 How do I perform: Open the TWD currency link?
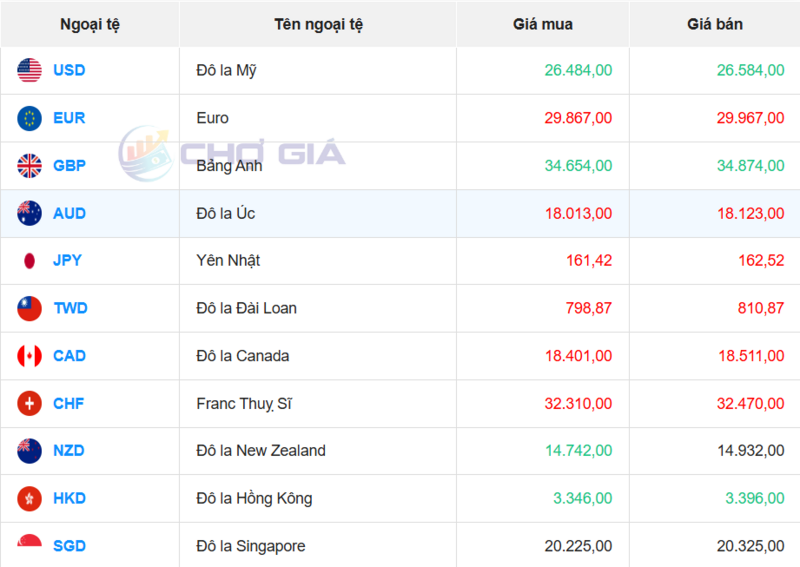pyautogui.click(x=70, y=308)
